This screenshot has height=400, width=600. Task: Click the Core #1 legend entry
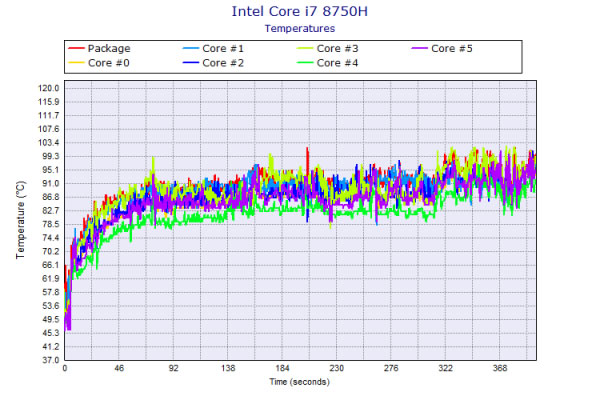213,49
